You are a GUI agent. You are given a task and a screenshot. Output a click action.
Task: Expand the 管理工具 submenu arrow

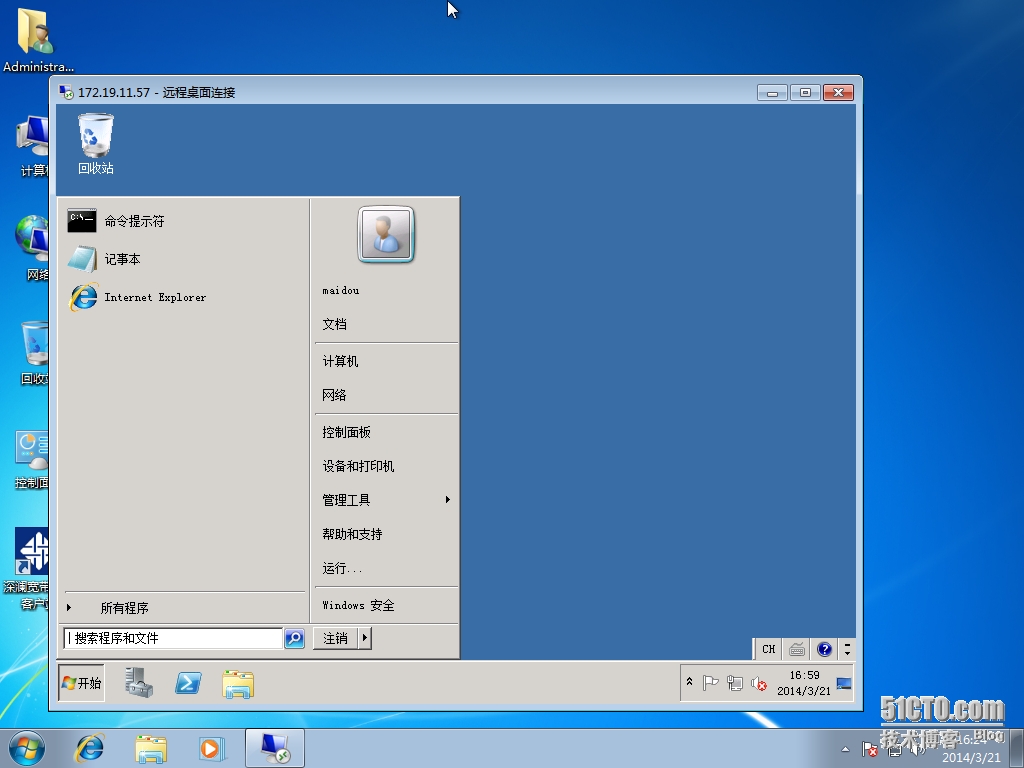[x=447, y=500]
